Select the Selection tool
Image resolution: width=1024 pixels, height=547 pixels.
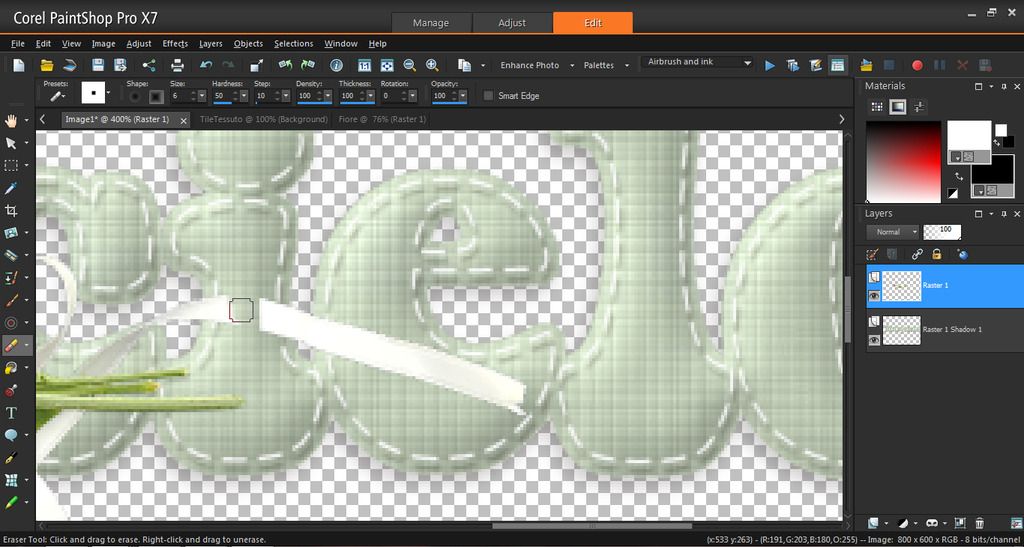click(x=11, y=165)
